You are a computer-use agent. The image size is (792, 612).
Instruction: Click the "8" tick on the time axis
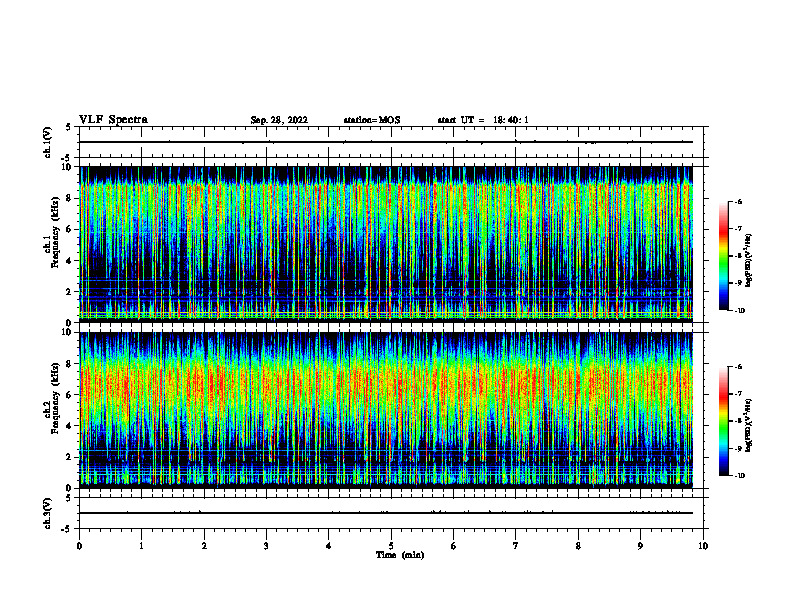coord(578,546)
